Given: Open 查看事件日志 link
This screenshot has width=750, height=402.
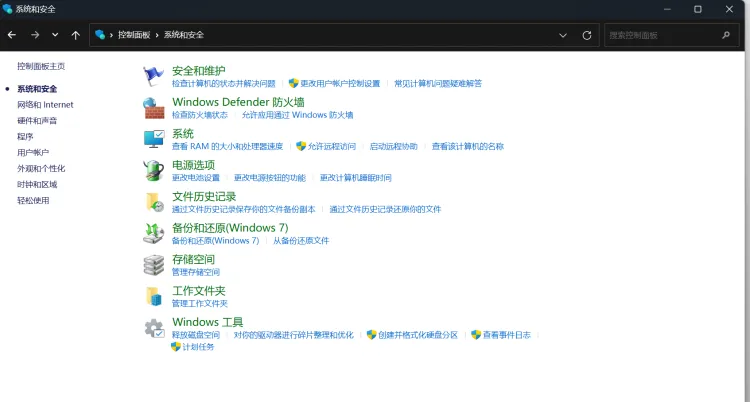Looking at the screenshot, I should coord(507,335).
